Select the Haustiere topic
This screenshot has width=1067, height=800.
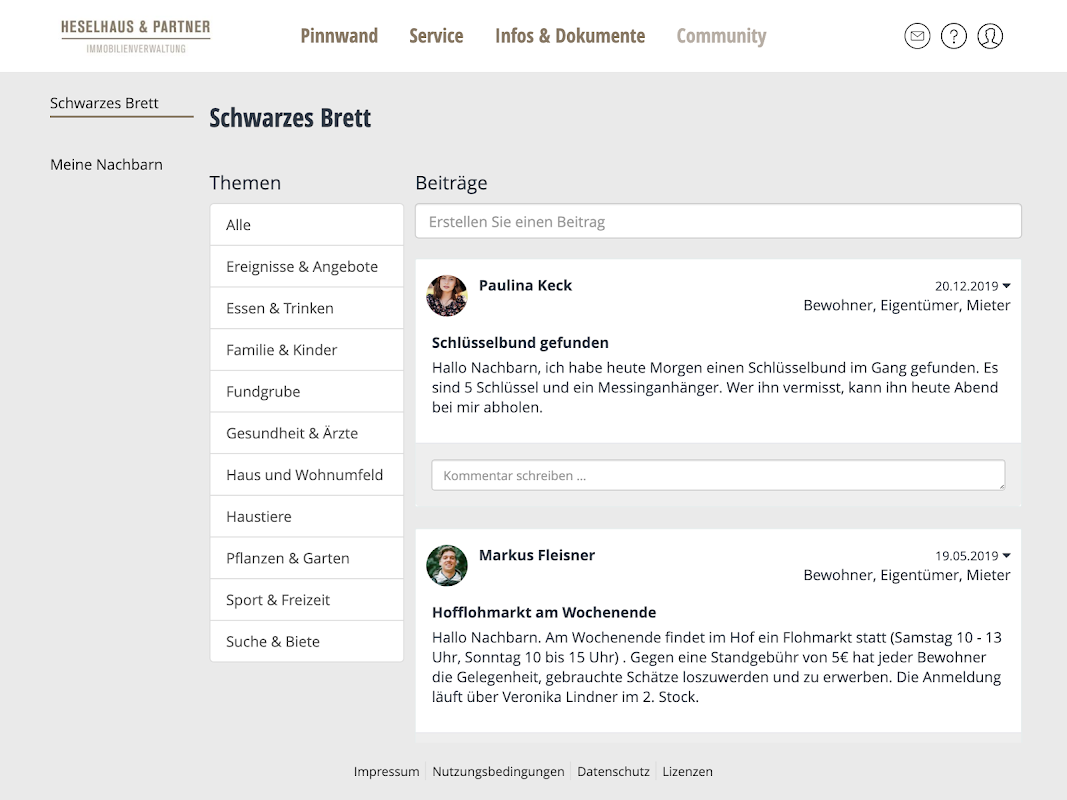pos(307,517)
